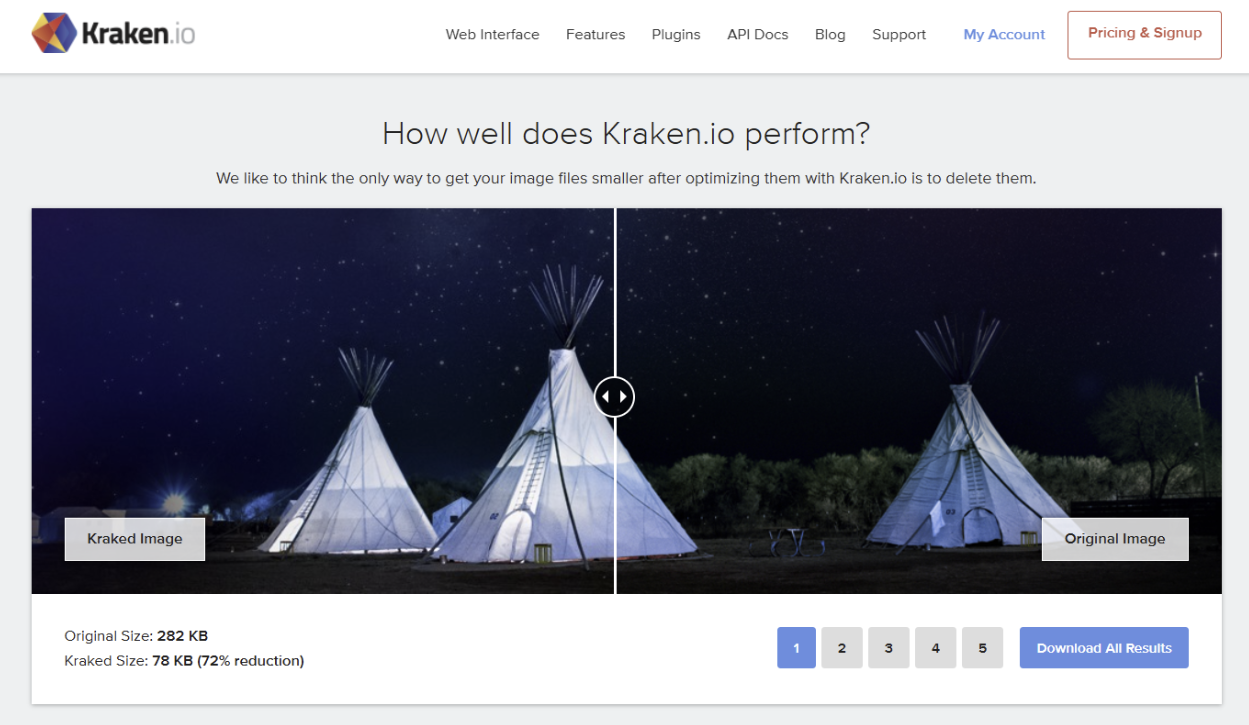Click the Pricing & Signup button
This screenshot has height=725, width=1249.
pyautogui.click(x=1144, y=35)
